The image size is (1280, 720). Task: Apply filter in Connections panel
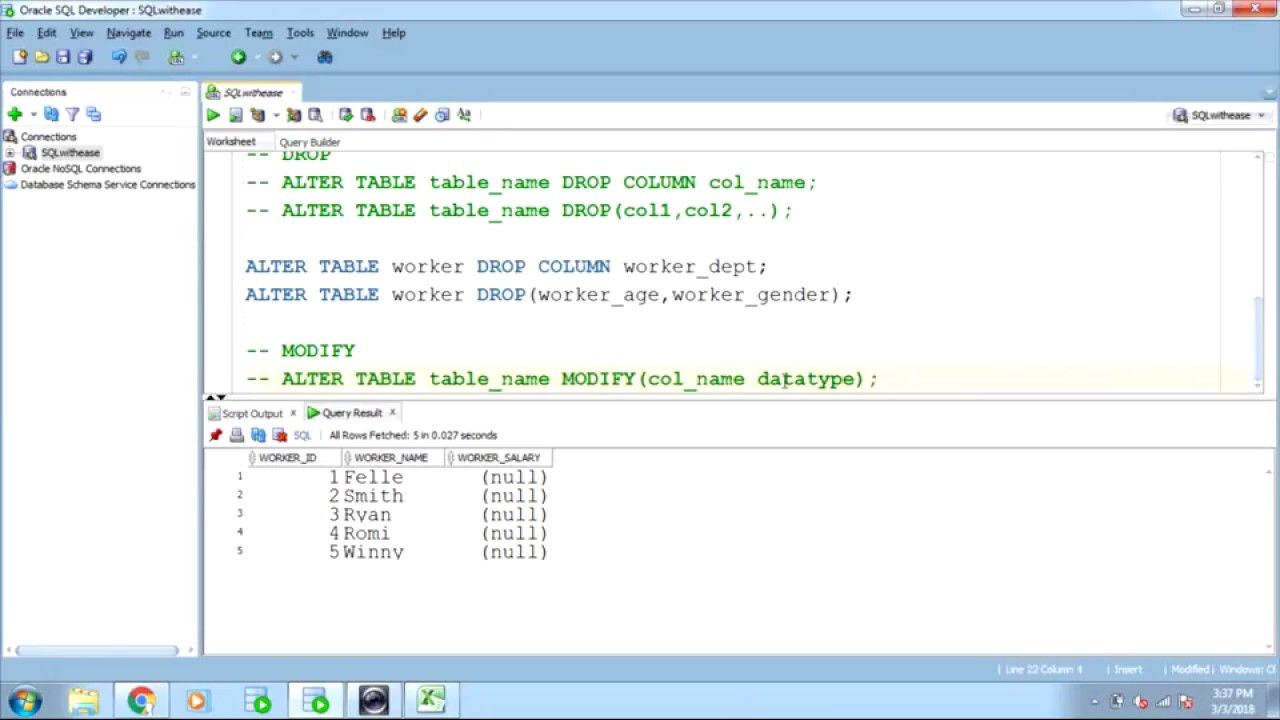click(72, 114)
